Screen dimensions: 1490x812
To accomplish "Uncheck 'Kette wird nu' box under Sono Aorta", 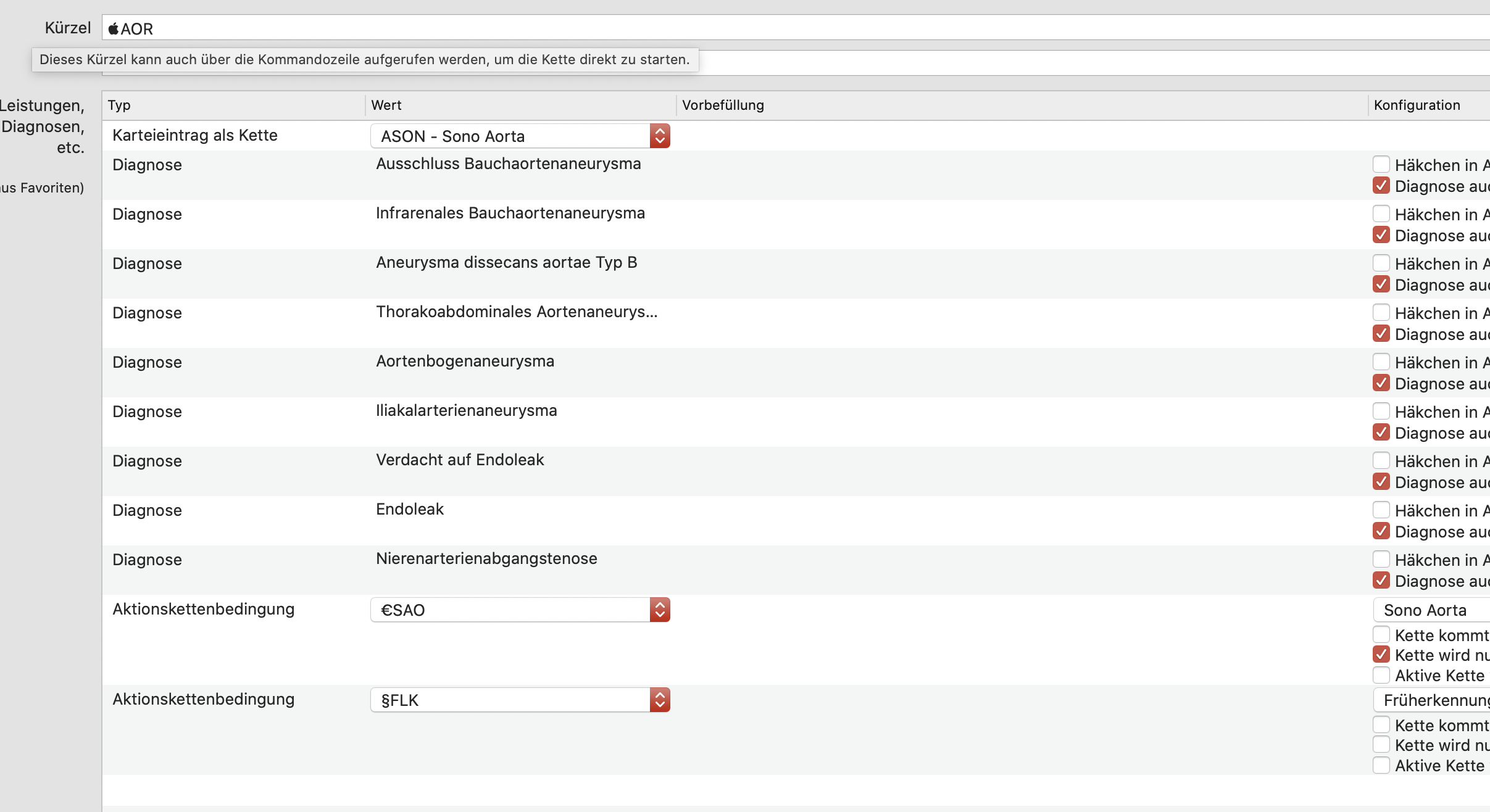I will coord(1381,655).
